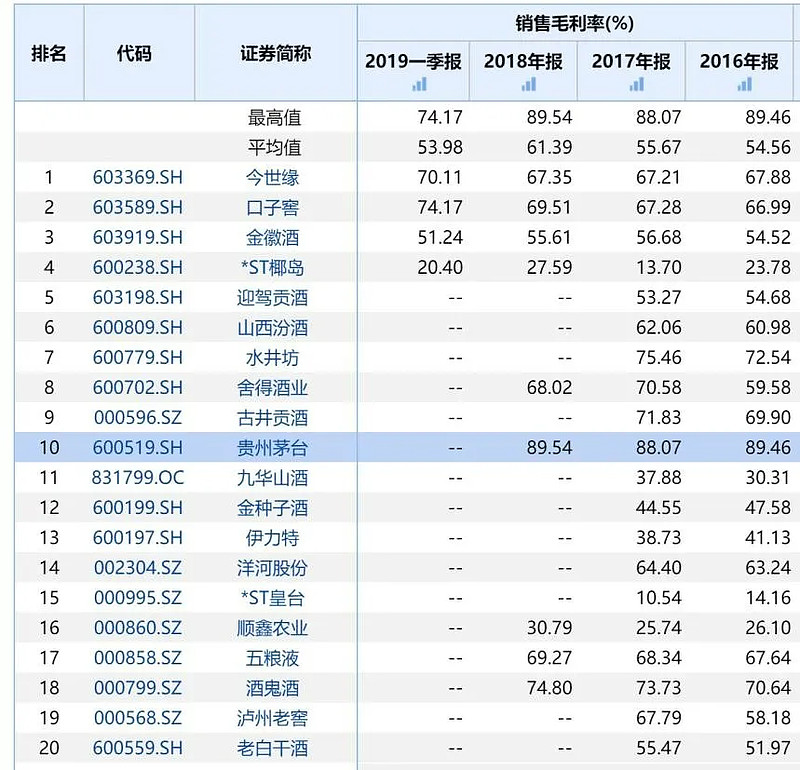The image size is (800, 770).
Task: Select 水井坊 2017年报 value 75.46
Action: (x=658, y=357)
